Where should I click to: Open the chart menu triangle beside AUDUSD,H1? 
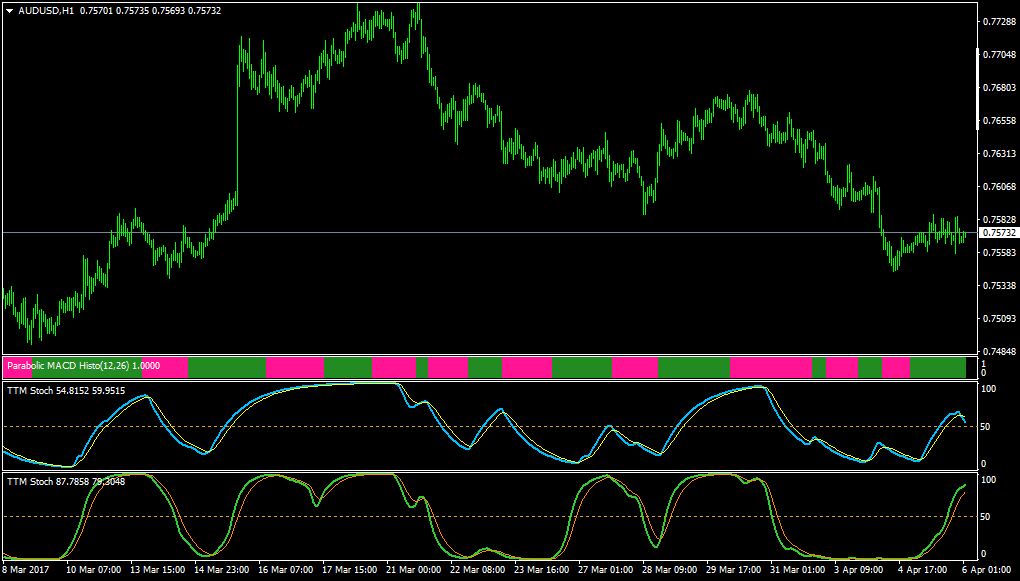pos(10,11)
